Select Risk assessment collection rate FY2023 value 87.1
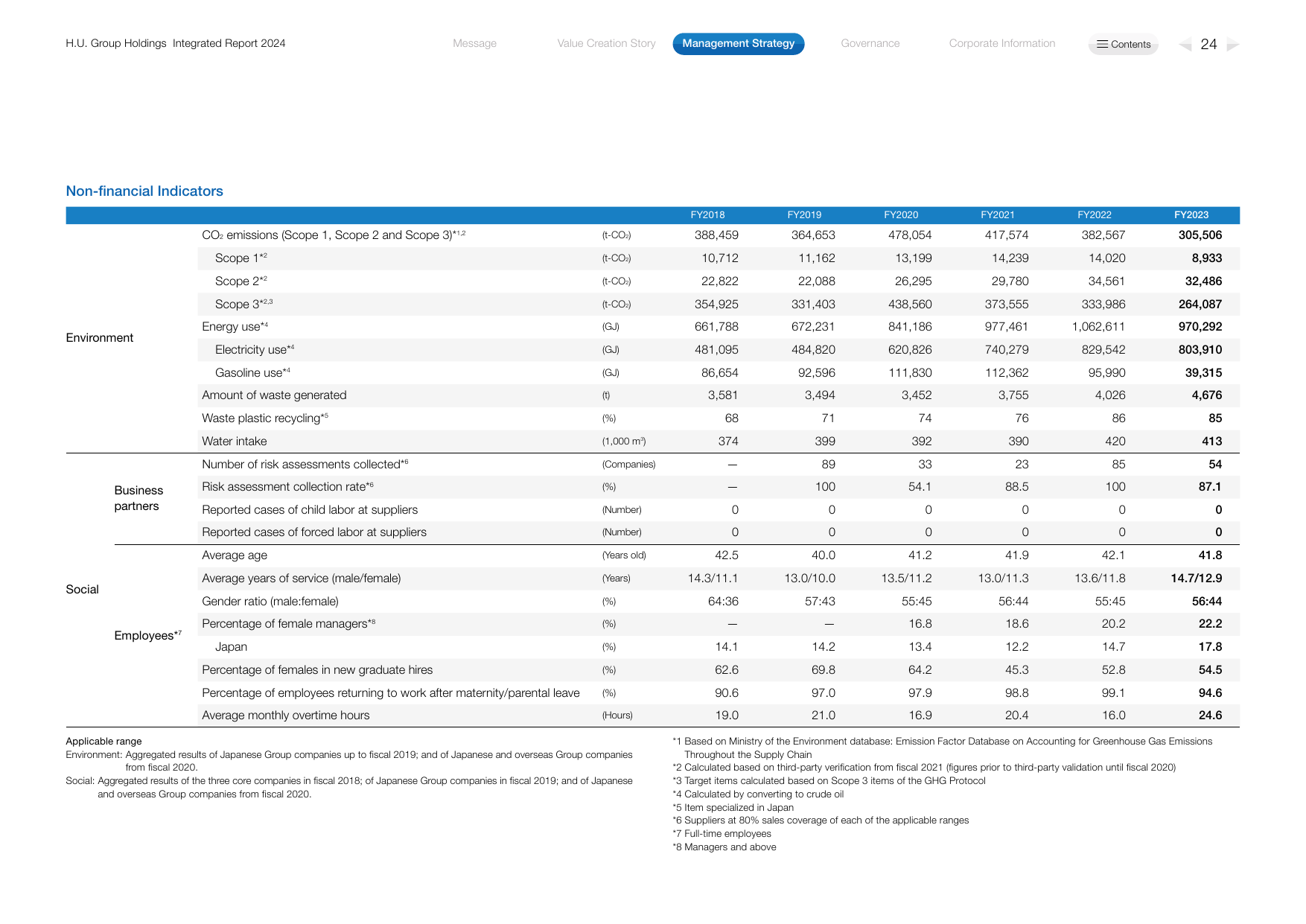This screenshot has height=924, width=1306. (1210, 487)
